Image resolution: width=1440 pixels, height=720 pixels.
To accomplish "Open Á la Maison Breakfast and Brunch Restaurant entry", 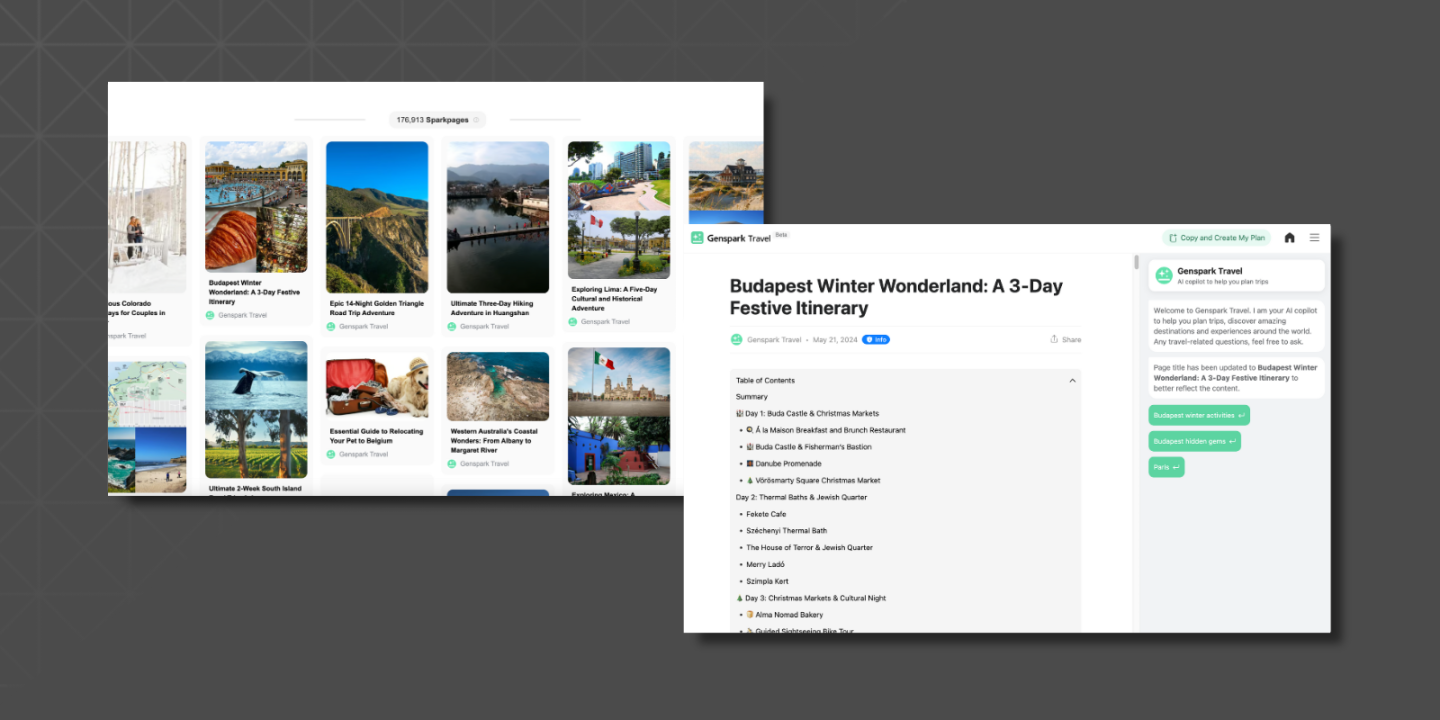I will 826,430.
